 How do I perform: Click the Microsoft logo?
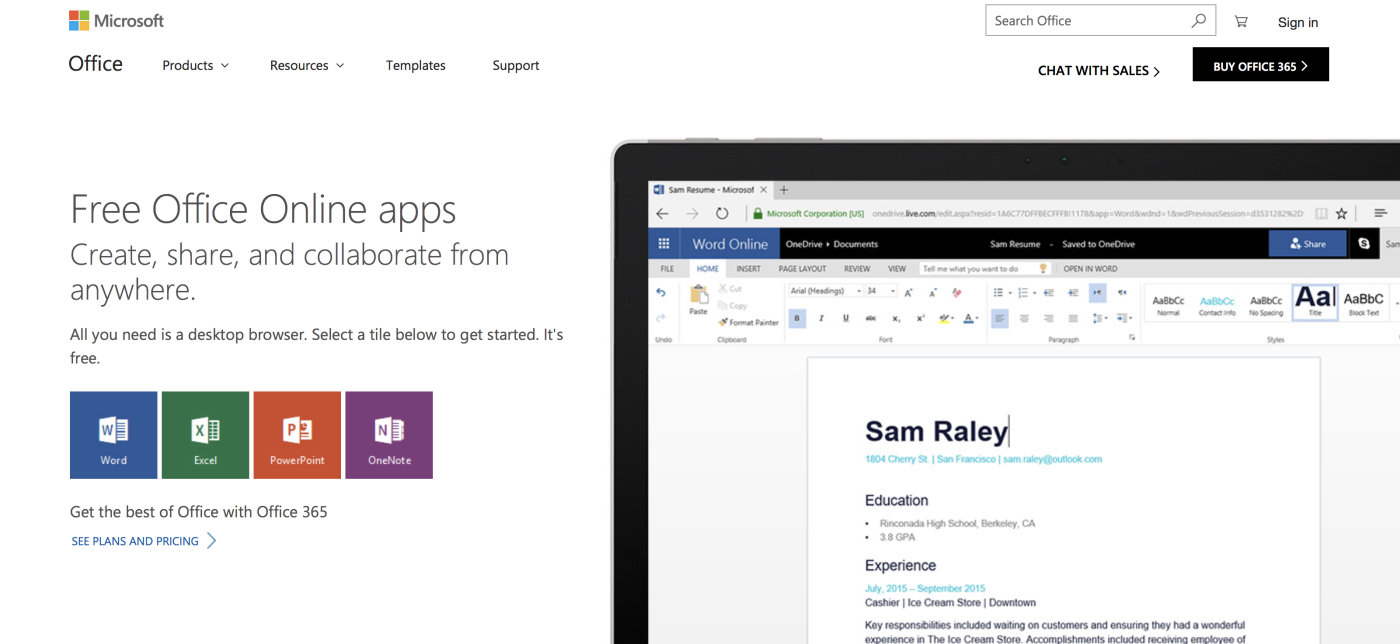tap(116, 20)
